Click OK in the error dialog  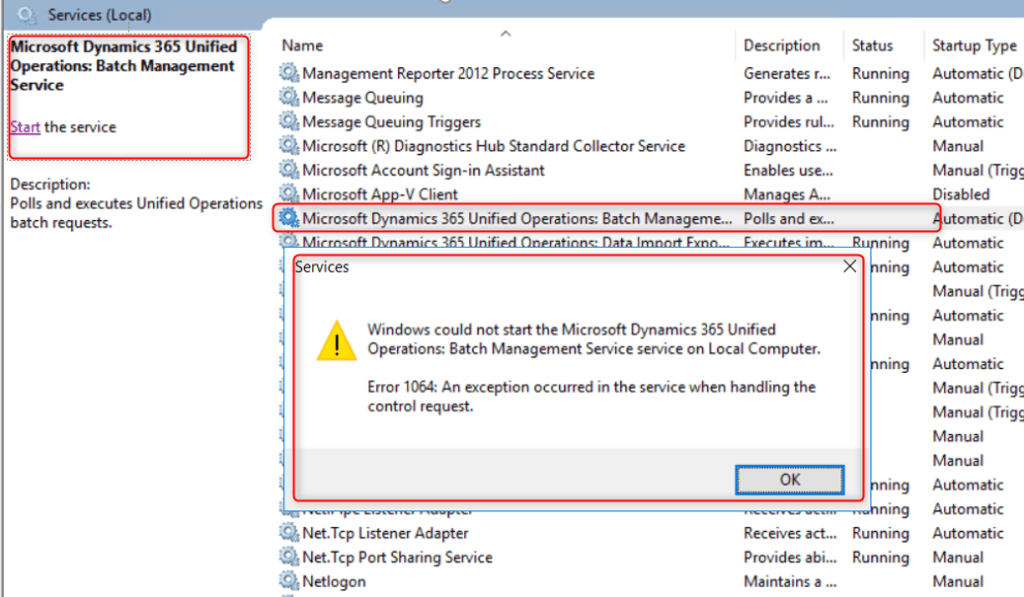coord(790,479)
